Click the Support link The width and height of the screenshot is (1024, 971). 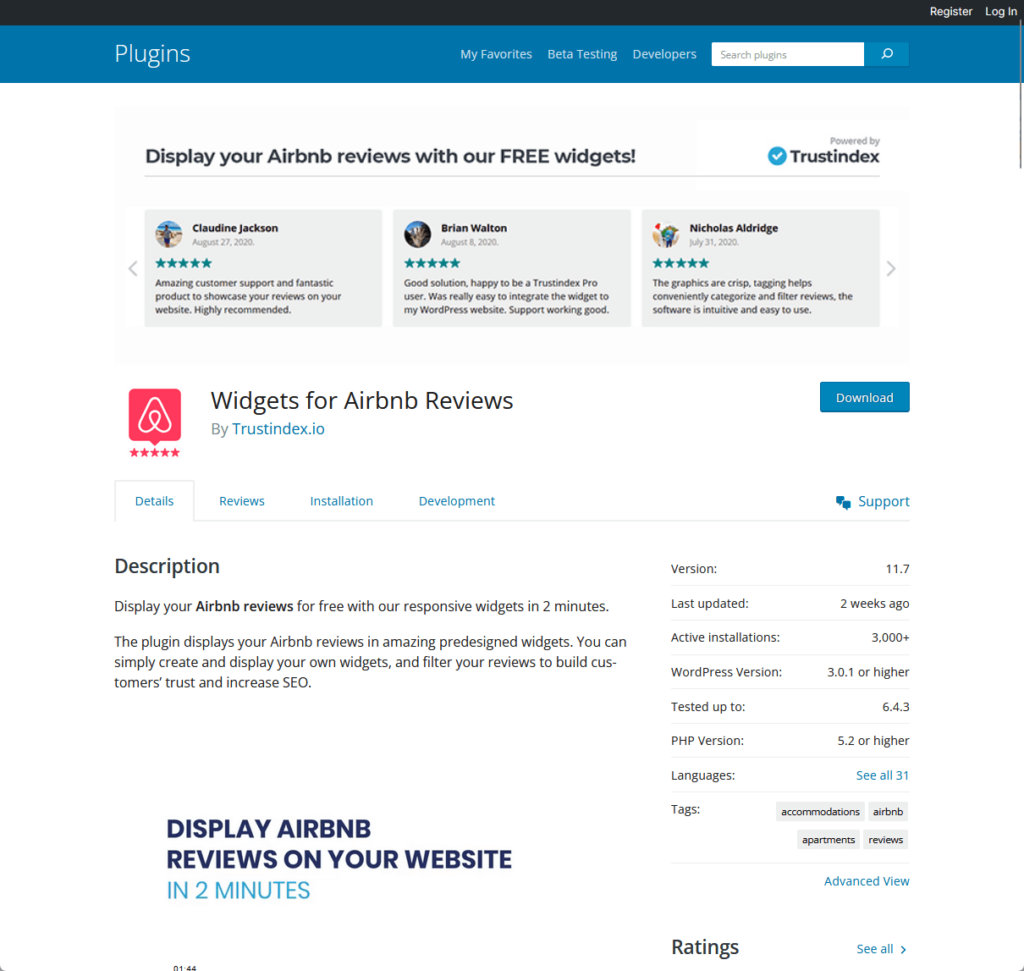click(884, 501)
